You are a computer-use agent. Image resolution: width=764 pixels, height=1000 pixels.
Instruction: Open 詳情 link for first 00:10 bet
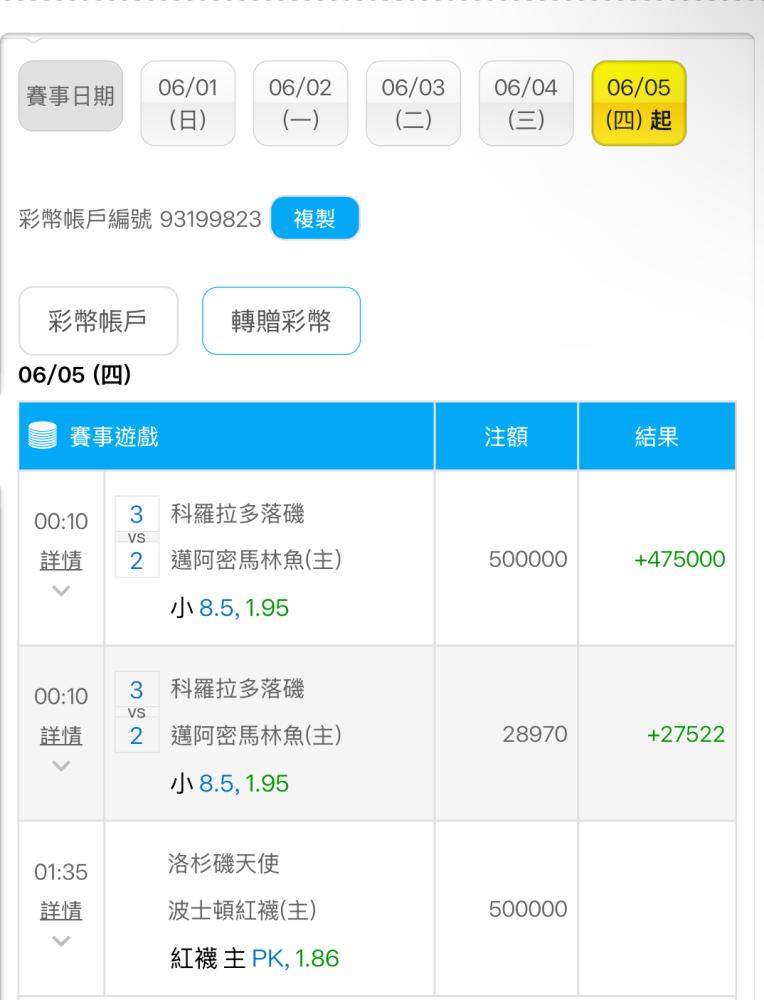[61, 561]
